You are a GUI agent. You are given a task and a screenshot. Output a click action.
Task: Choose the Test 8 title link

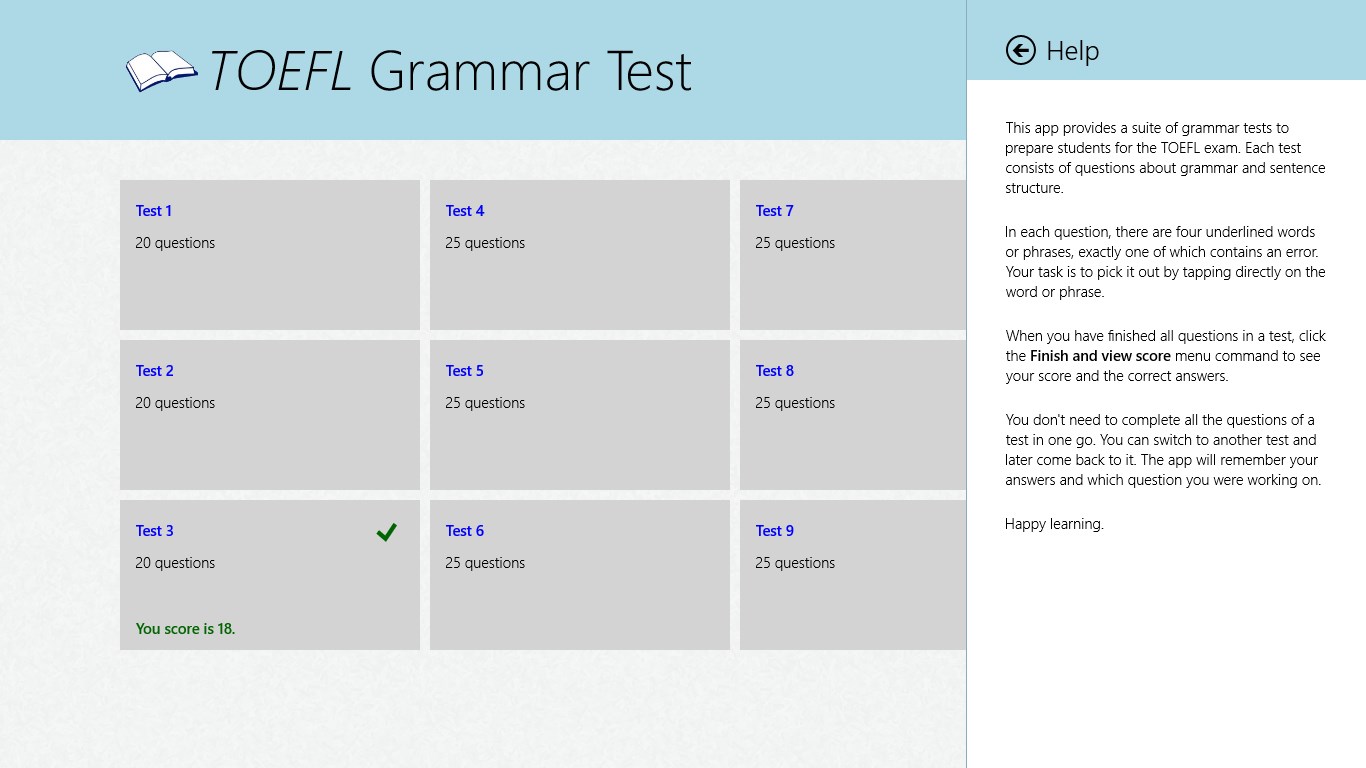[x=775, y=371]
